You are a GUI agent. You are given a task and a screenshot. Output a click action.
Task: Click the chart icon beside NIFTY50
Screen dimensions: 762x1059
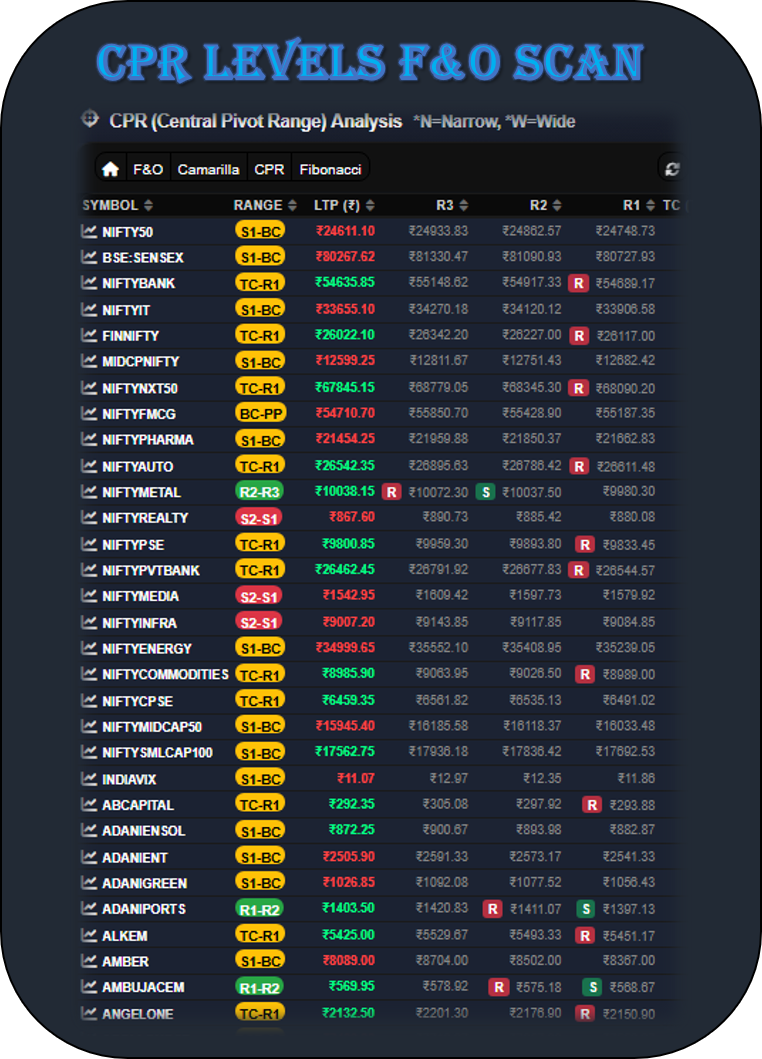pos(89,231)
